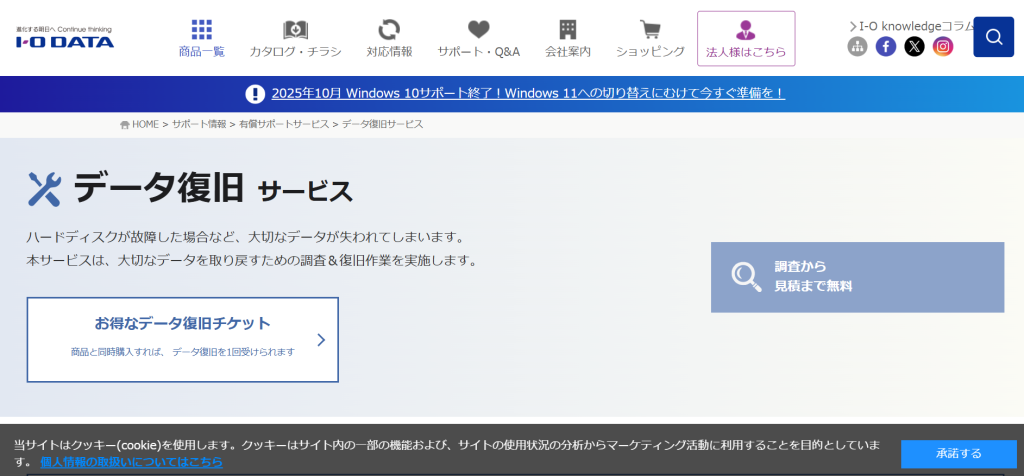Open 個人情報の取扱いについてはこちら link
Viewport: 1024px width, 476px height.
click(131, 462)
